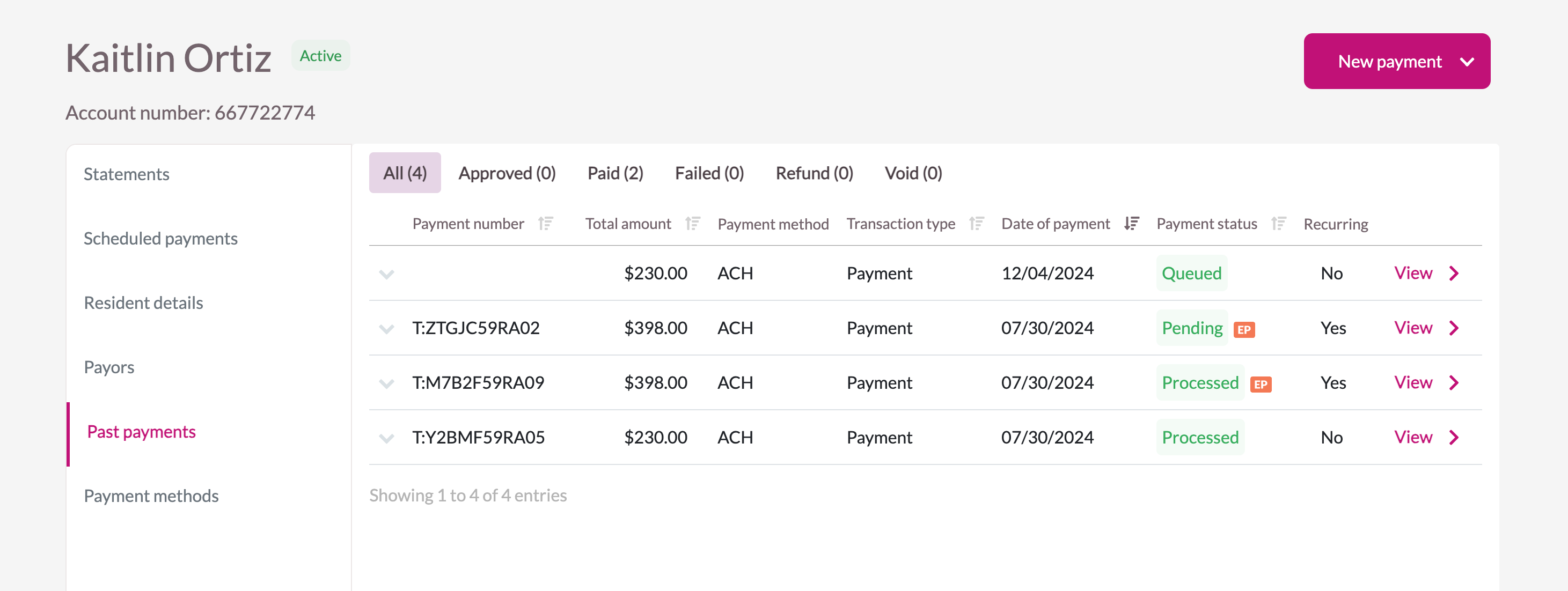Screen dimensions: 1568x591
Task: Expand the Queued $230.00 payment row
Action: click(x=386, y=274)
